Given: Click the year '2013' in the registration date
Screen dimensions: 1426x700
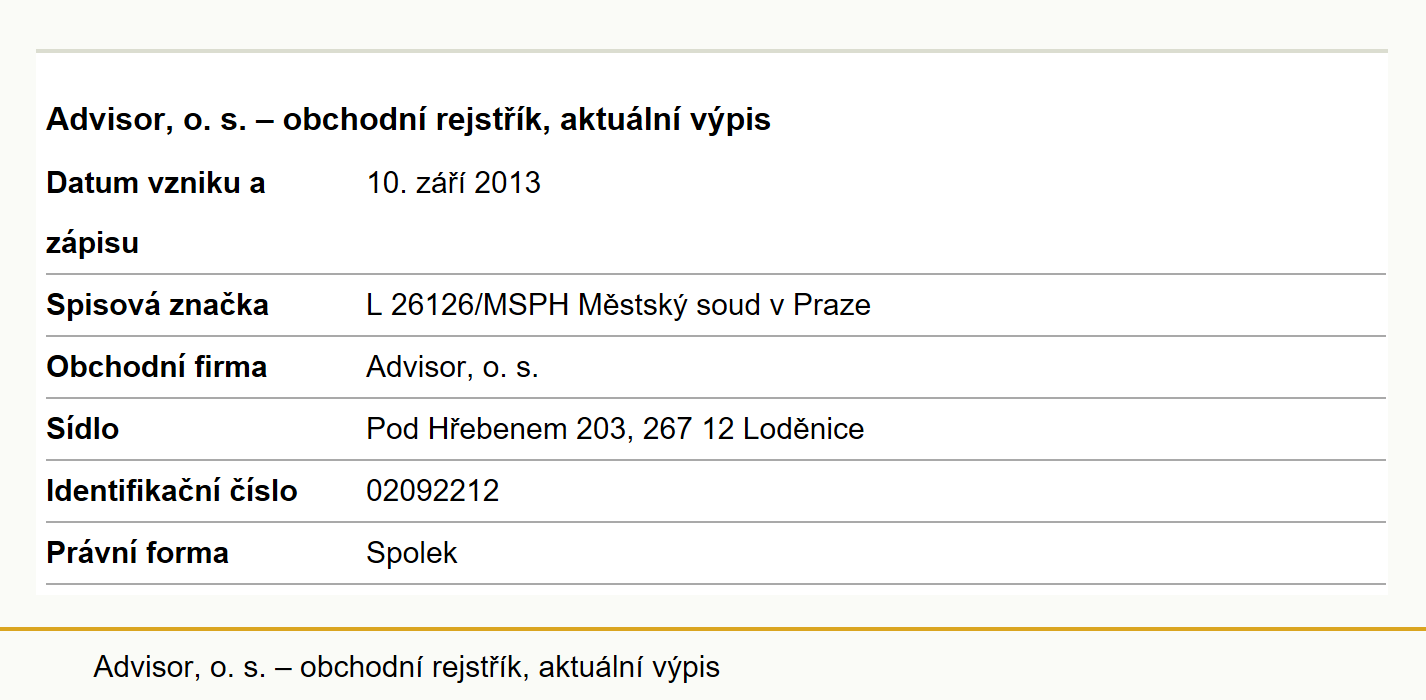Looking at the screenshot, I should (507, 183).
